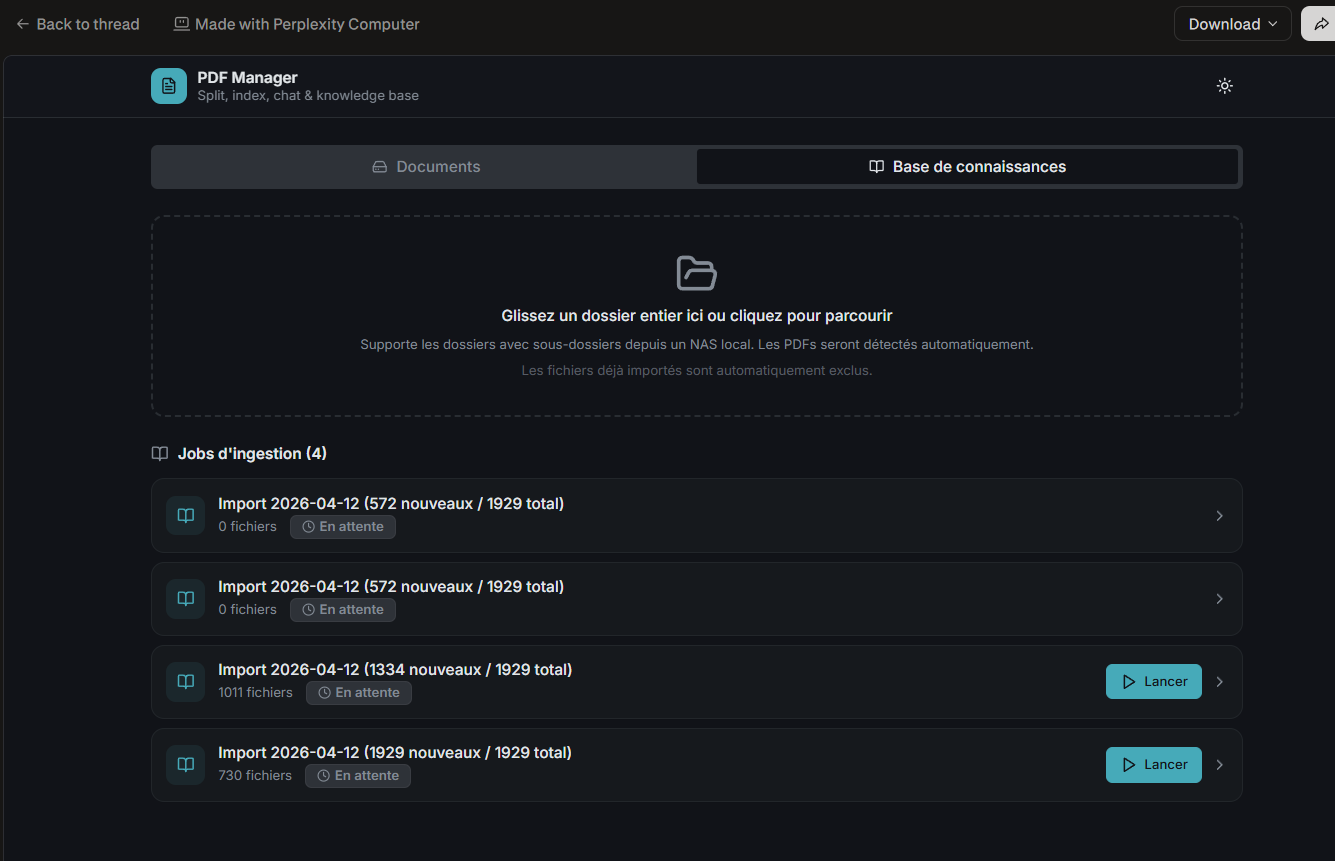Switch to the Documents tab
The image size is (1335, 861).
coord(425,167)
